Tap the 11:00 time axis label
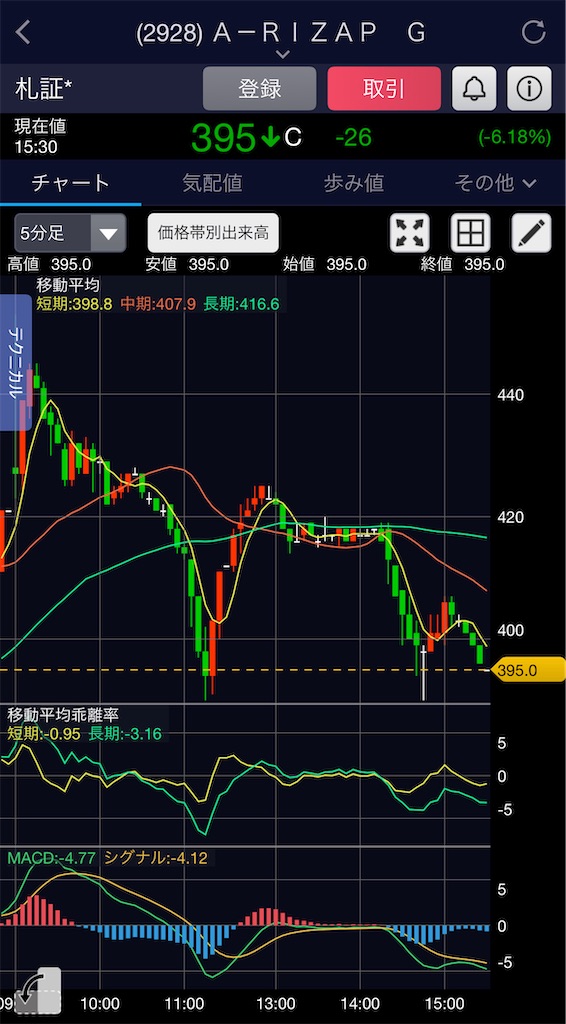This screenshot has height=1024, width=566. pyautogui.click(x=185, y=1002)
